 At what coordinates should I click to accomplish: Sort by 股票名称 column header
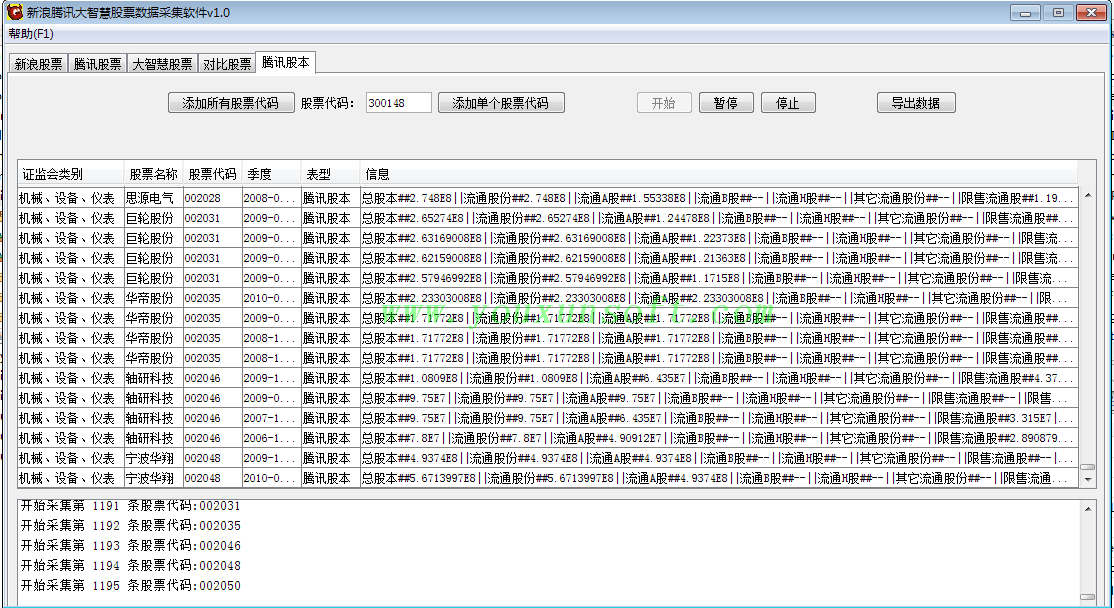[x=153, y=174]
